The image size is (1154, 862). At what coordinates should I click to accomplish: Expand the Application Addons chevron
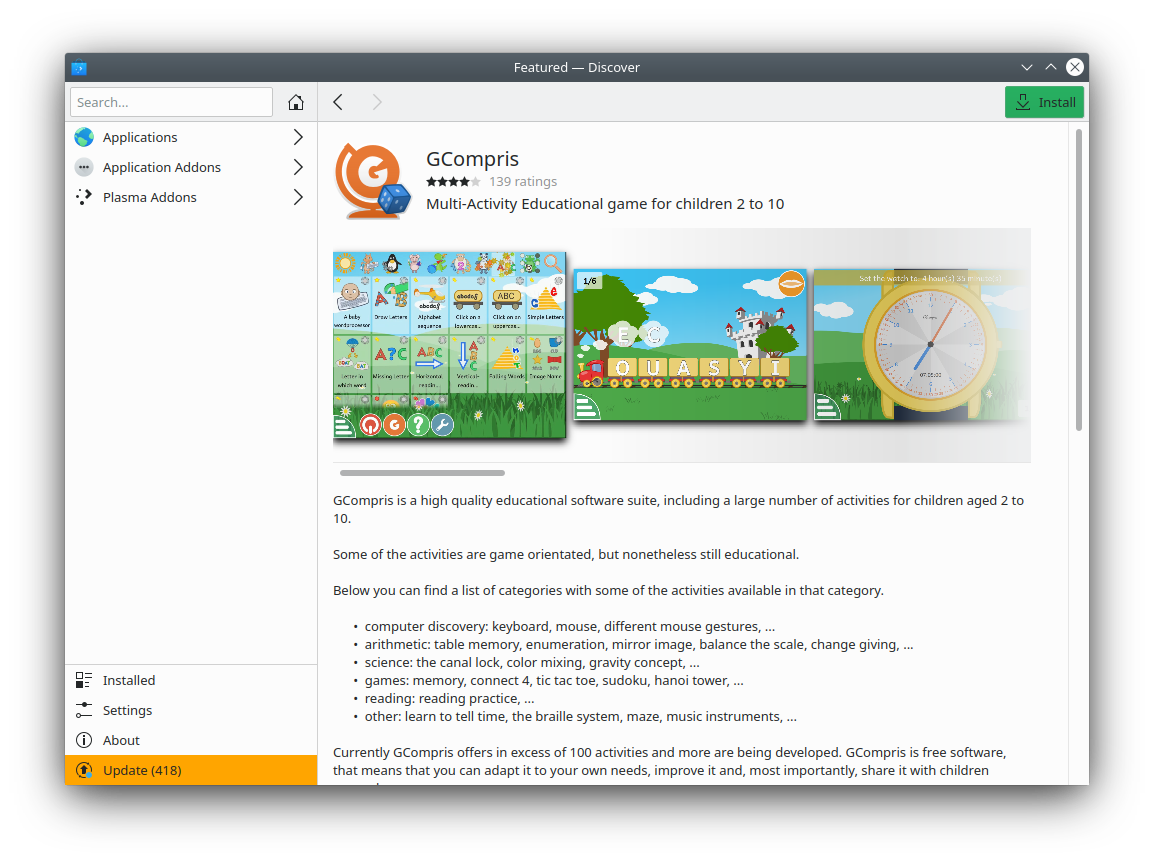[x=298, y=167]
